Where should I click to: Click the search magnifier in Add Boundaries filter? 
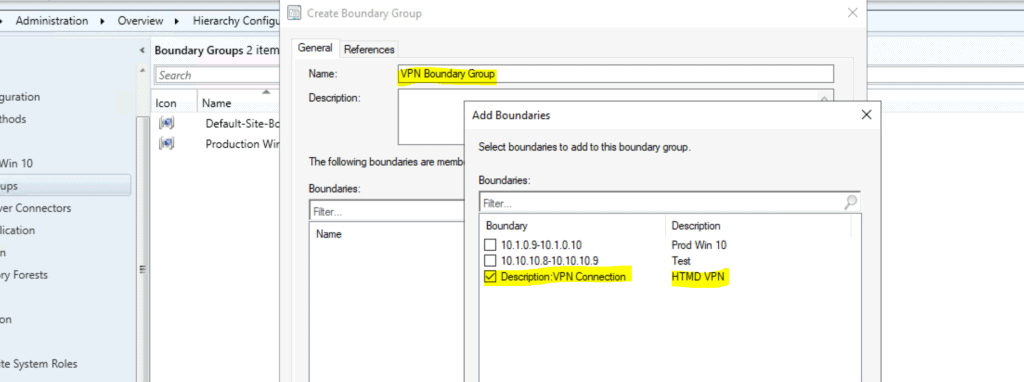[x=850, y=202]
